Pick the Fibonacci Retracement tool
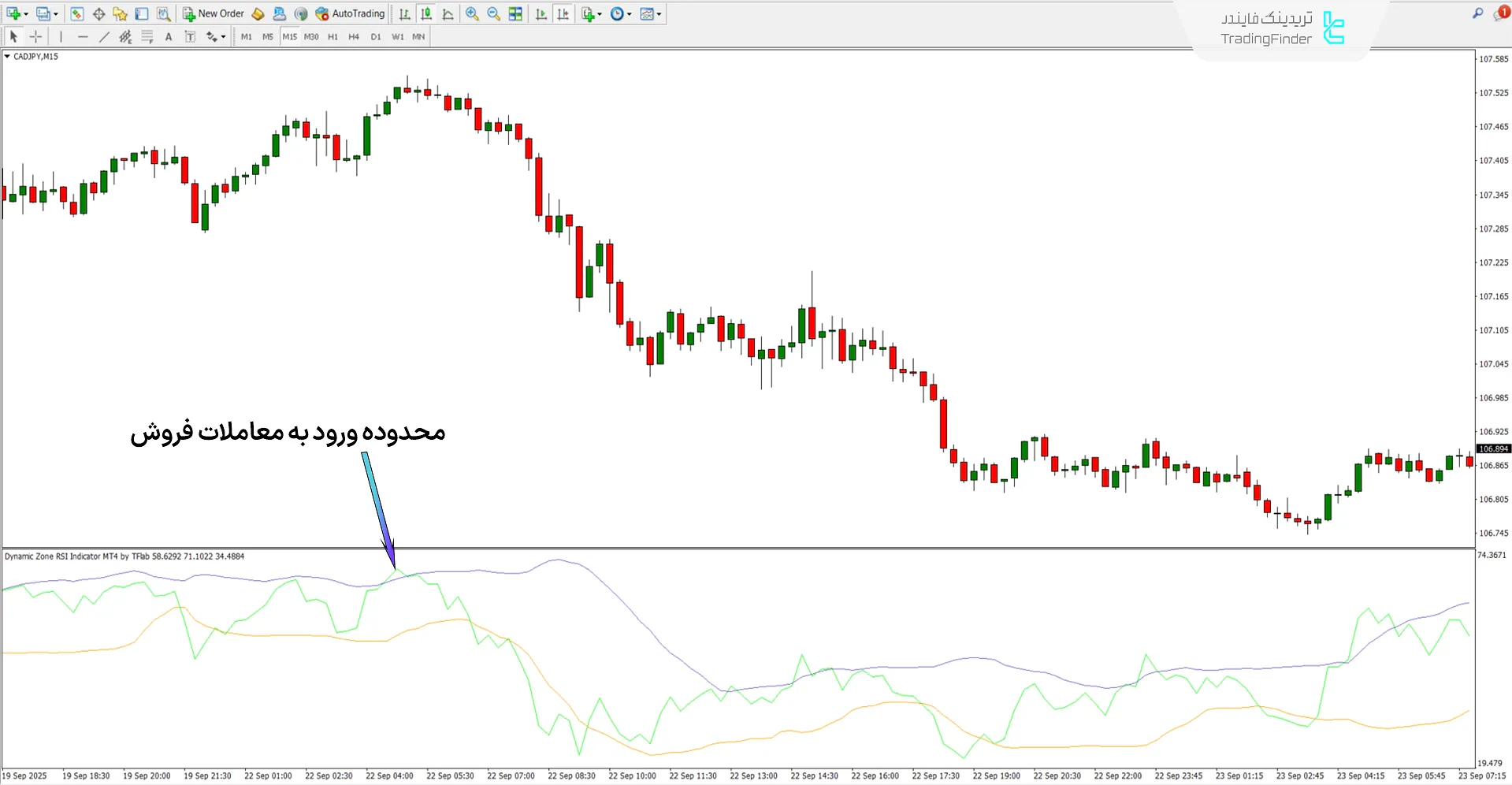Viewport: 1512px width, 785px height. point(147,36)
